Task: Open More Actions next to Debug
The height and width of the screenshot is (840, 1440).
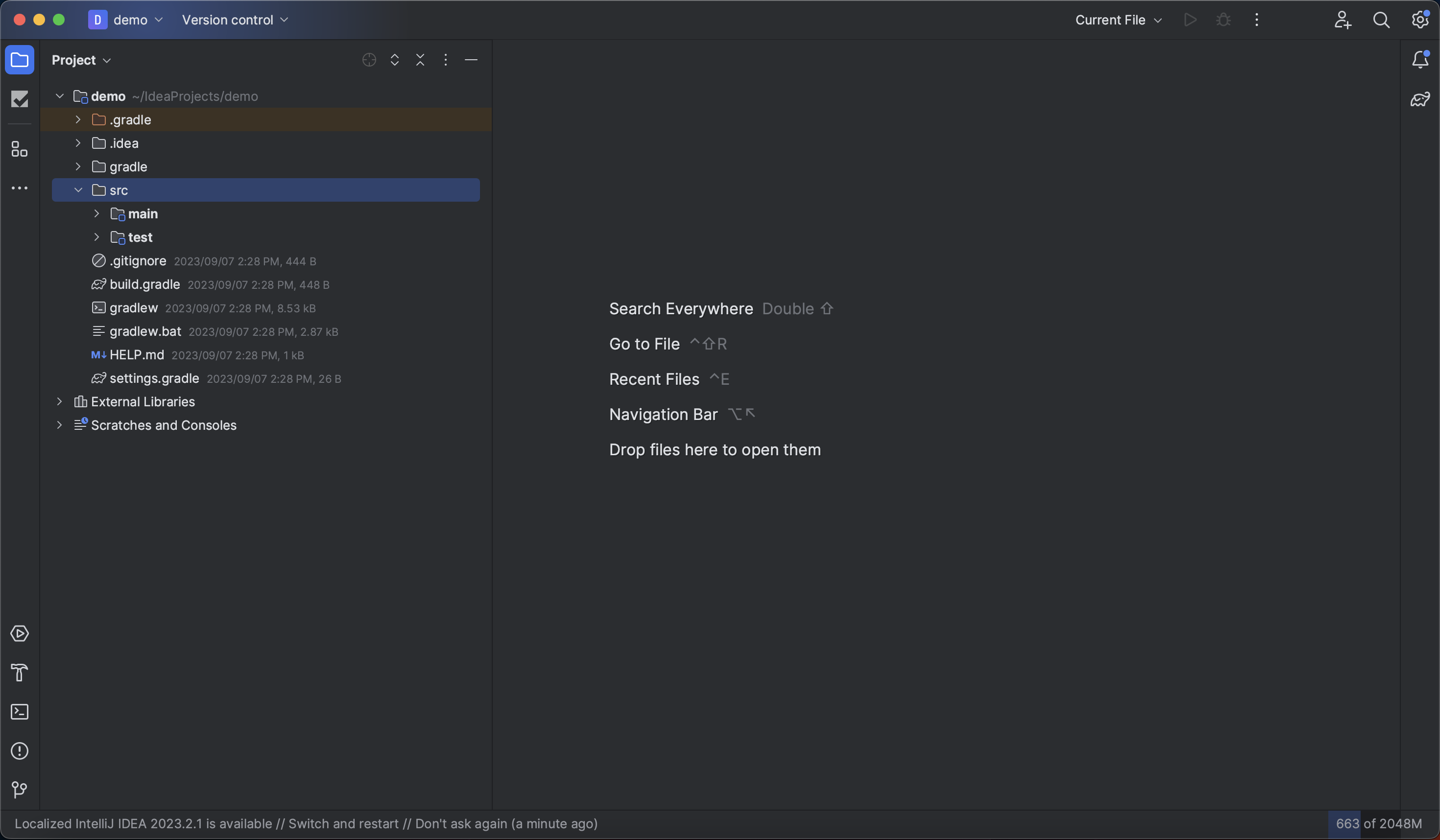Action: 1257,20
